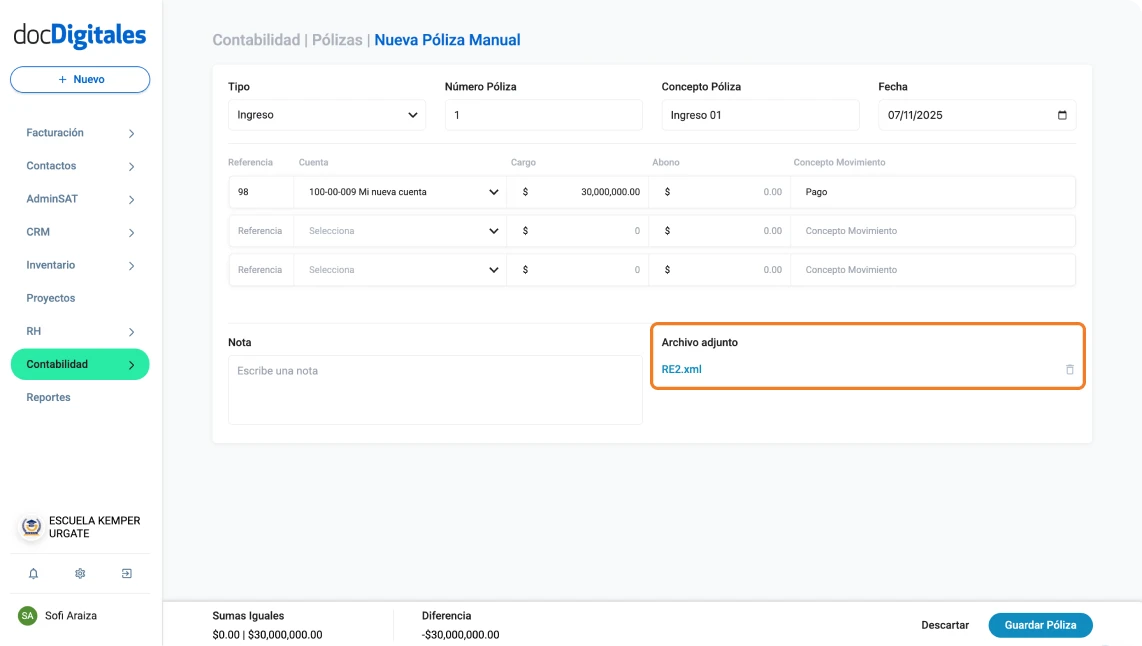The width and height of the screenshot is (1142, 646).
Task: Open the calendar picker in Fecha field
Action: click(x=1061, y=115)
